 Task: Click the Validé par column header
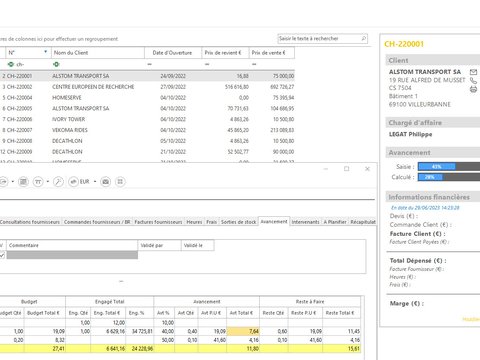159,245
